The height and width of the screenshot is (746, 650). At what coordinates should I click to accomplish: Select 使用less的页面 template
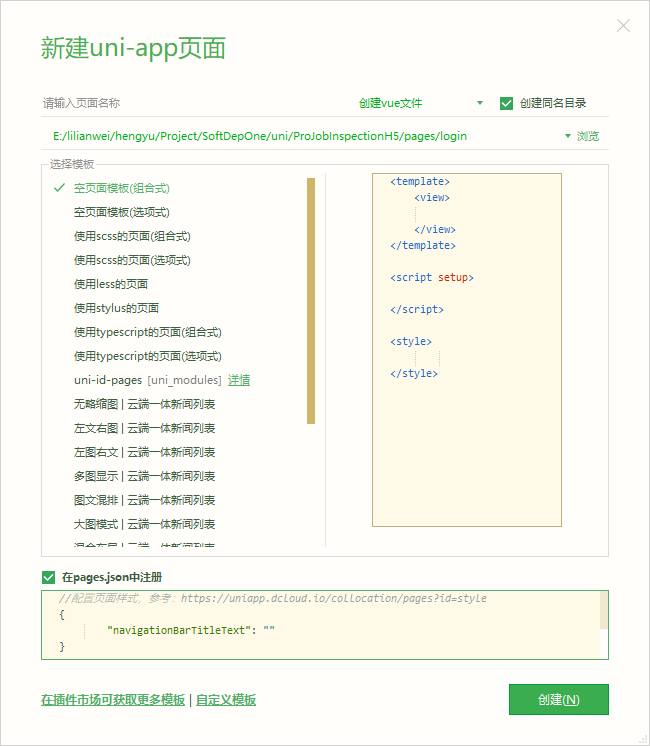pos(111,284)
